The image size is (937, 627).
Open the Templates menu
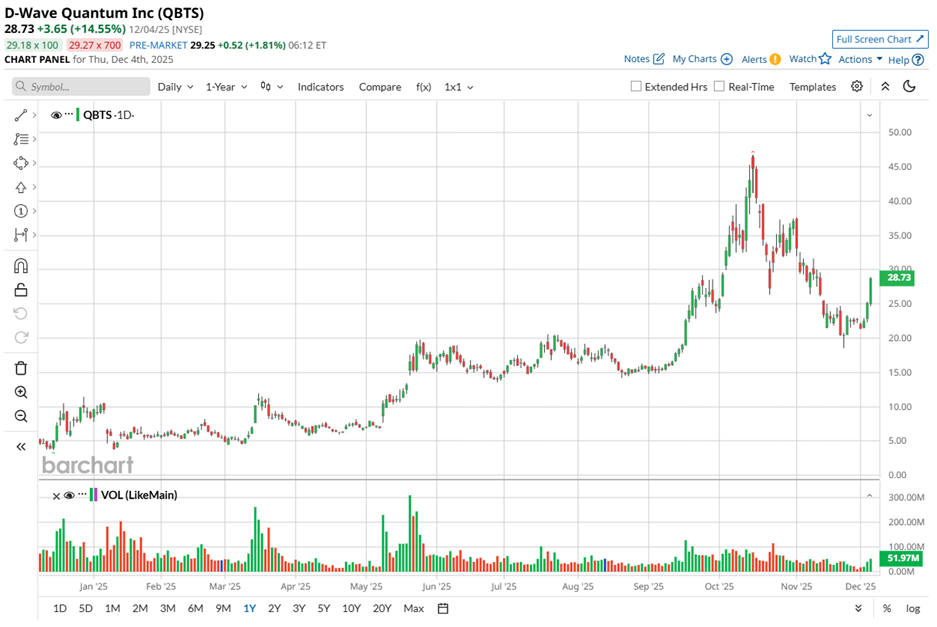(x=813, y=87)
